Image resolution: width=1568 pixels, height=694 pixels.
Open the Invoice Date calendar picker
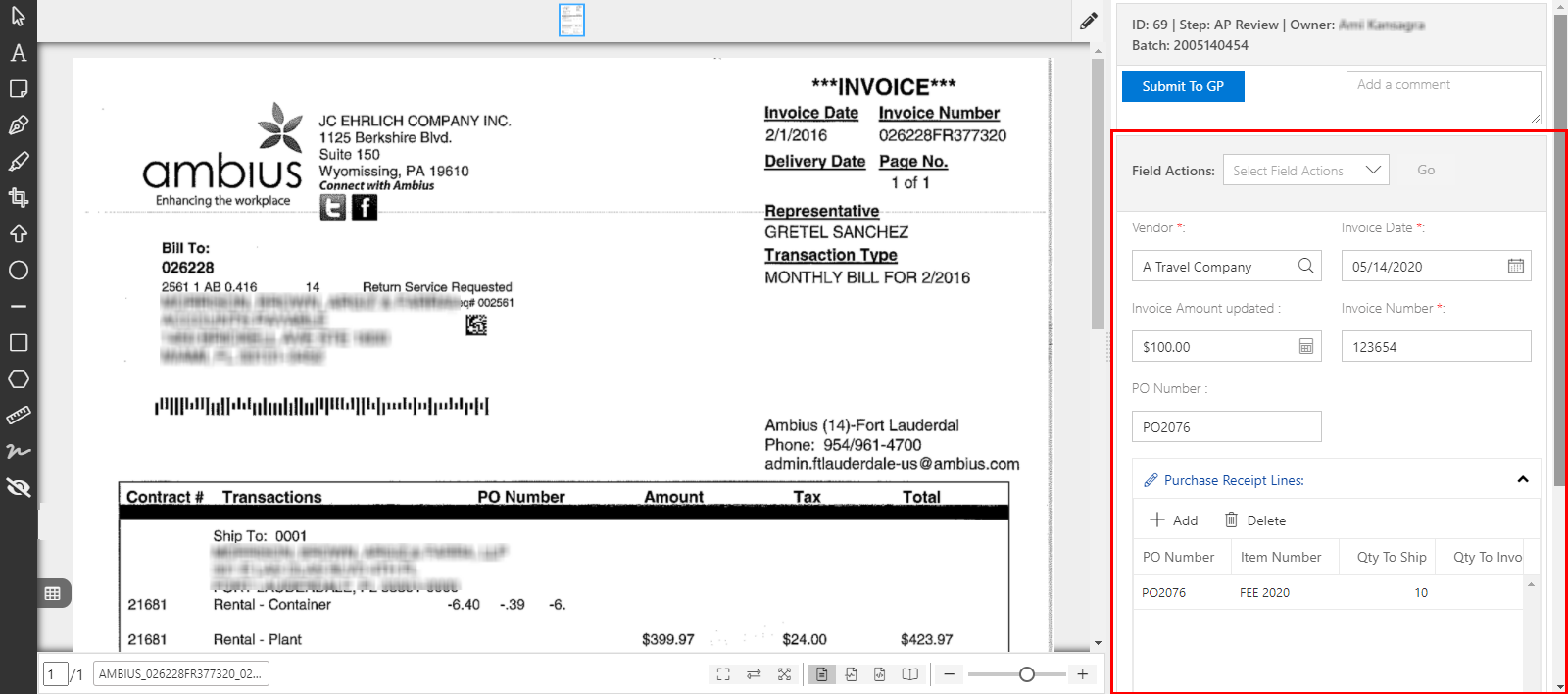(1515, 266)
